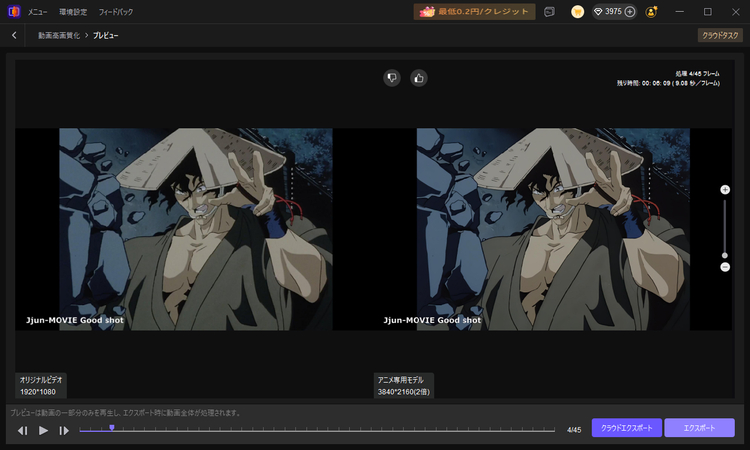Screen dimensions: 750x450
Task: Click アニメ専用モデル 3840*2160 label
Action: [x=404, y=385]
